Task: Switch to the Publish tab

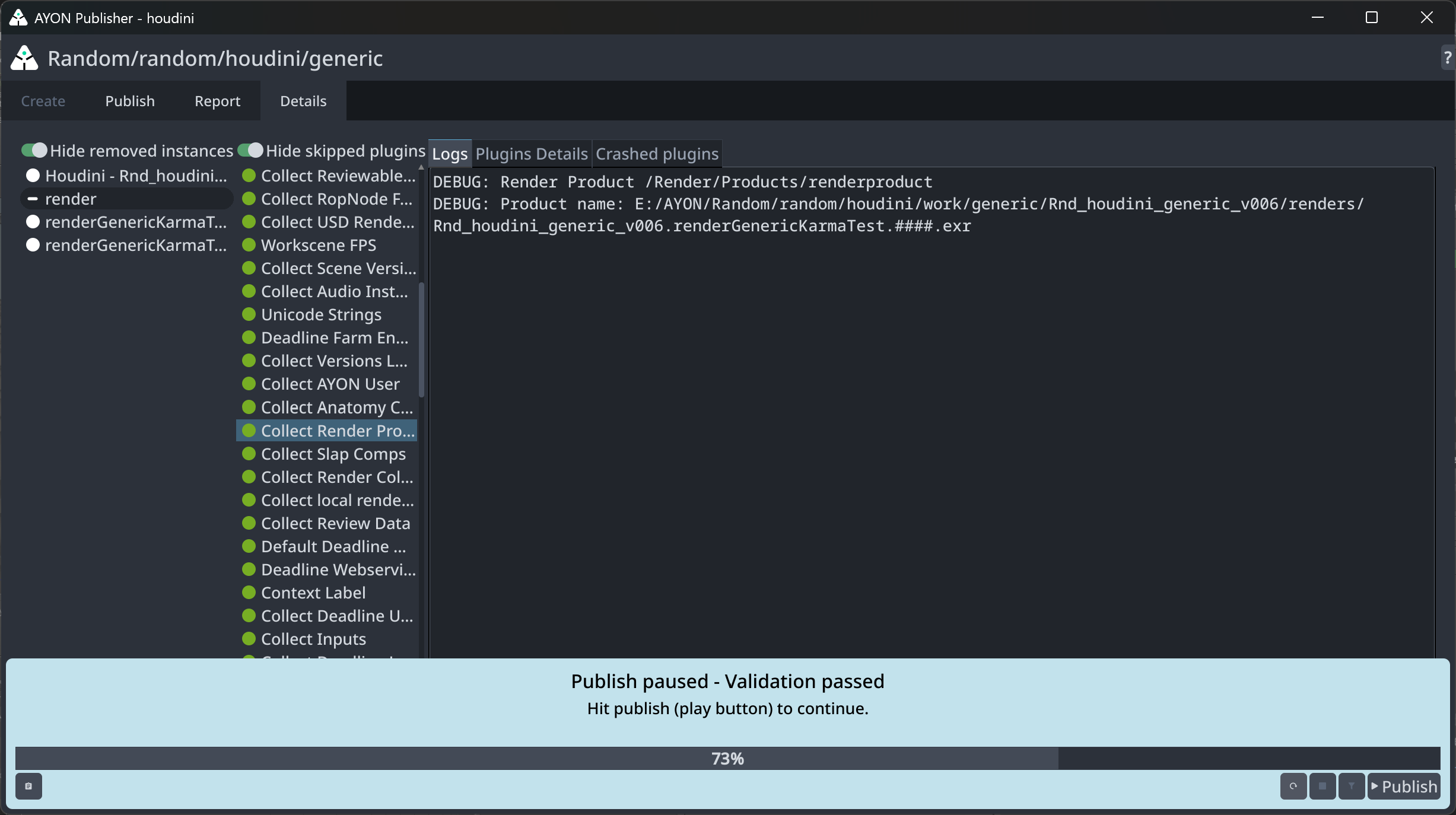Action: [130, 101]
